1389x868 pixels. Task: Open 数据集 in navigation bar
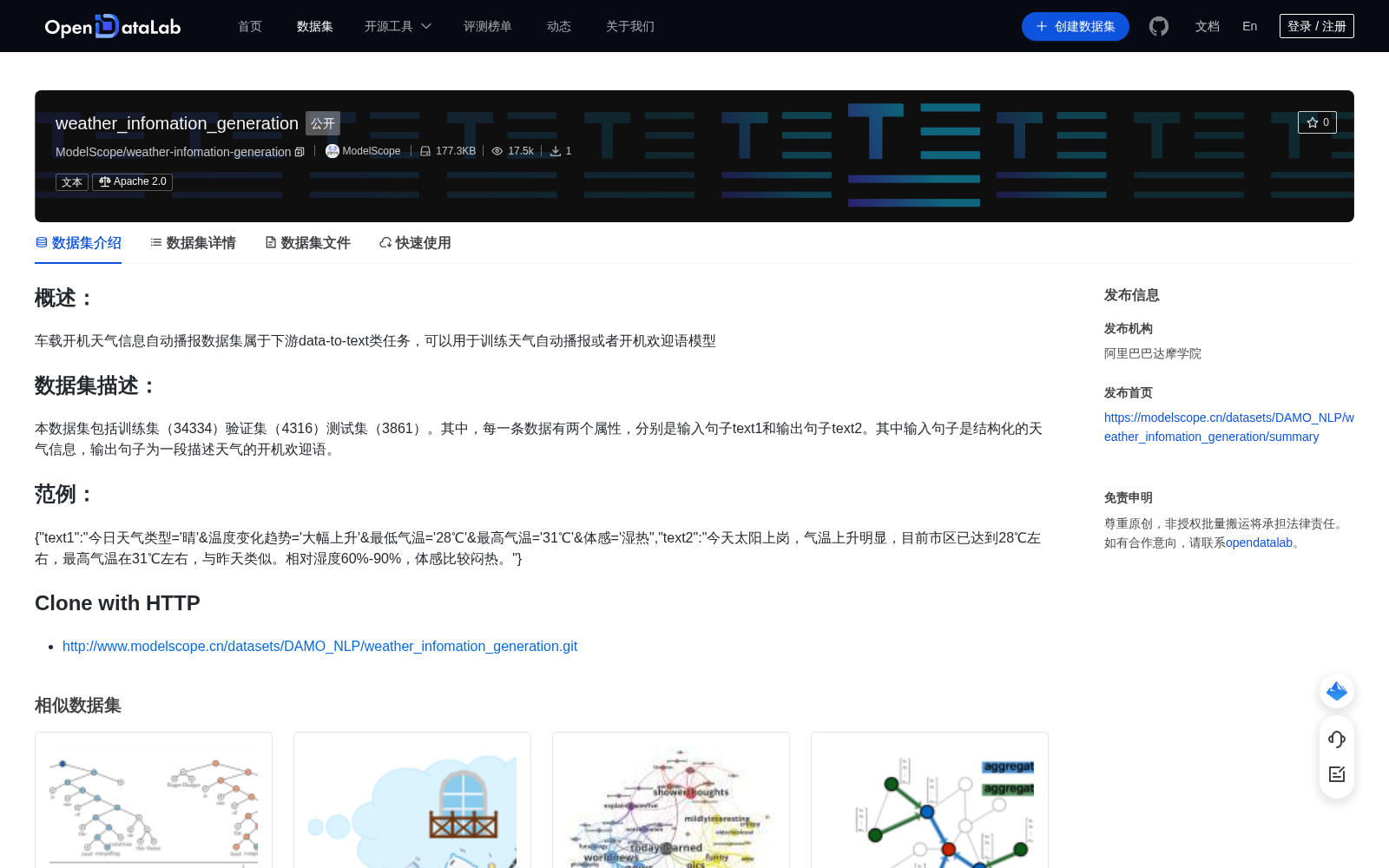coord(315,26)
